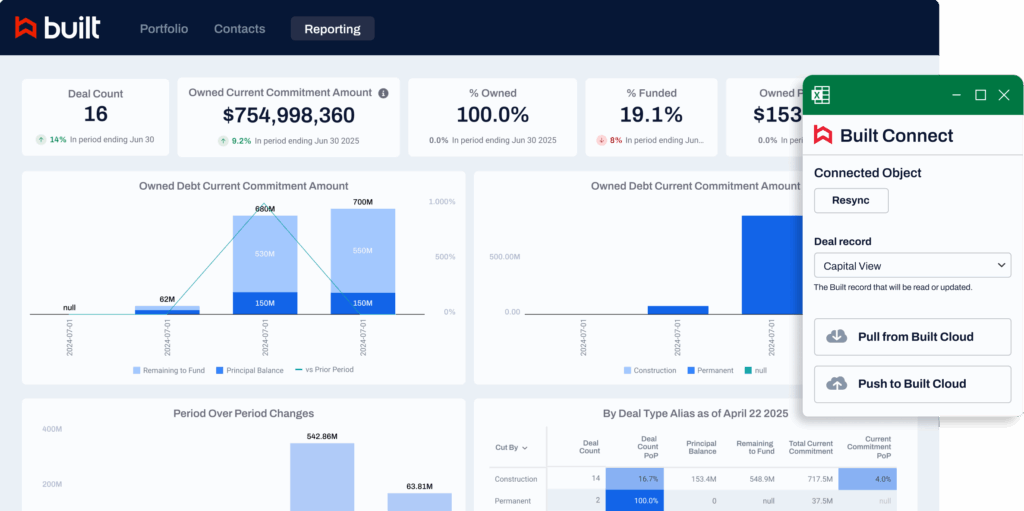The height and width of the screenshot is (511, 1024).
Task: Click the red down arrow under % Funded
Action: pos(601,140)
